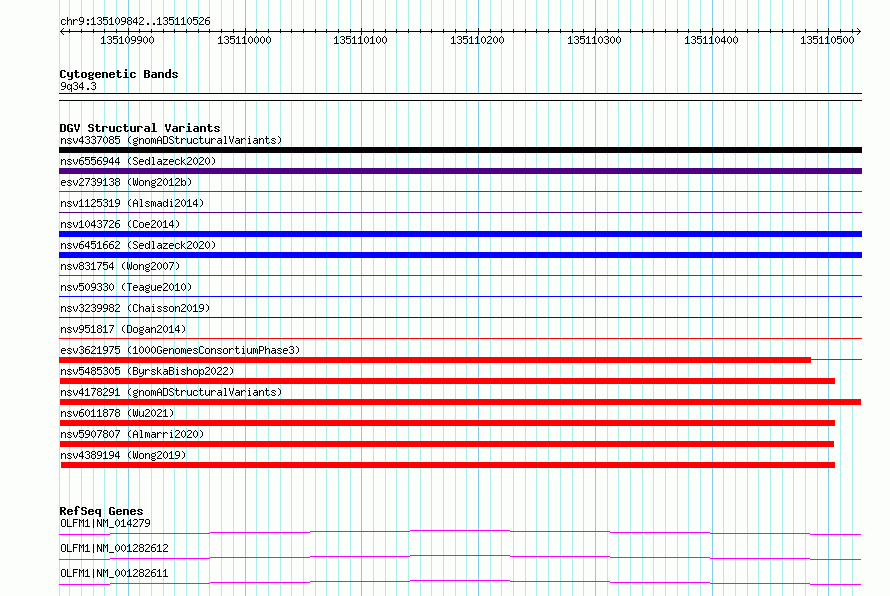Open variant nsv4337085 (gnomADStructuralVariants) label
Screen dimensions: 890x596
click(x=171, y=140)
